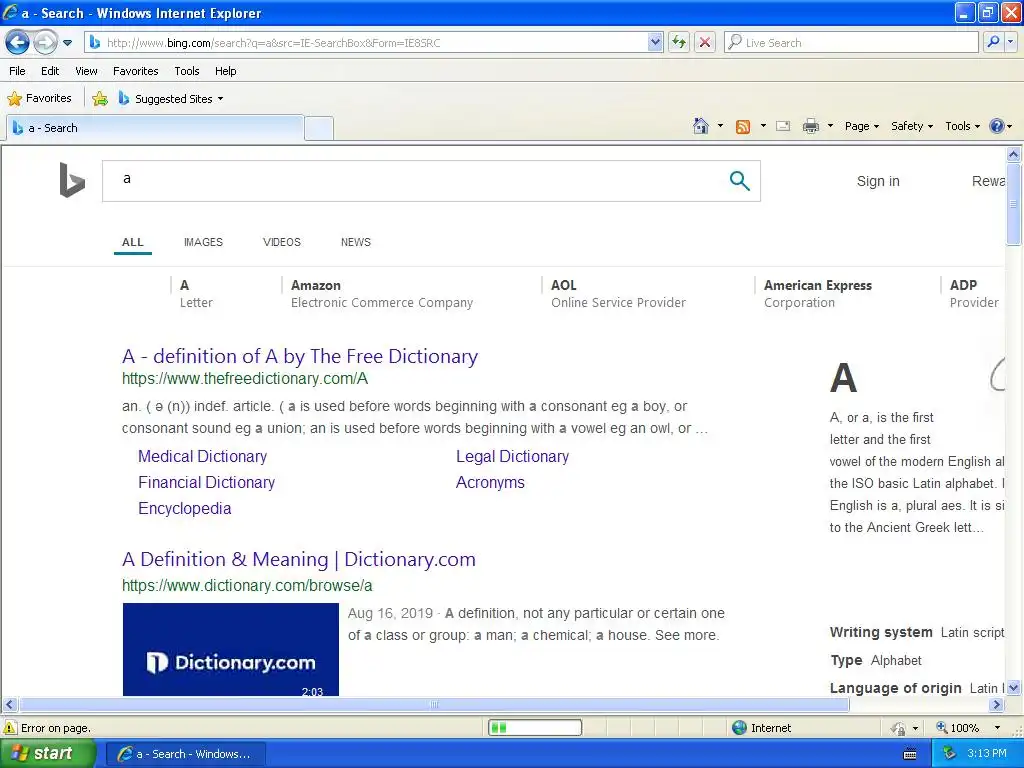Open the Page command bar menu
The height and width of the screenshot is (768, 1024).
[x=861, y=126]
